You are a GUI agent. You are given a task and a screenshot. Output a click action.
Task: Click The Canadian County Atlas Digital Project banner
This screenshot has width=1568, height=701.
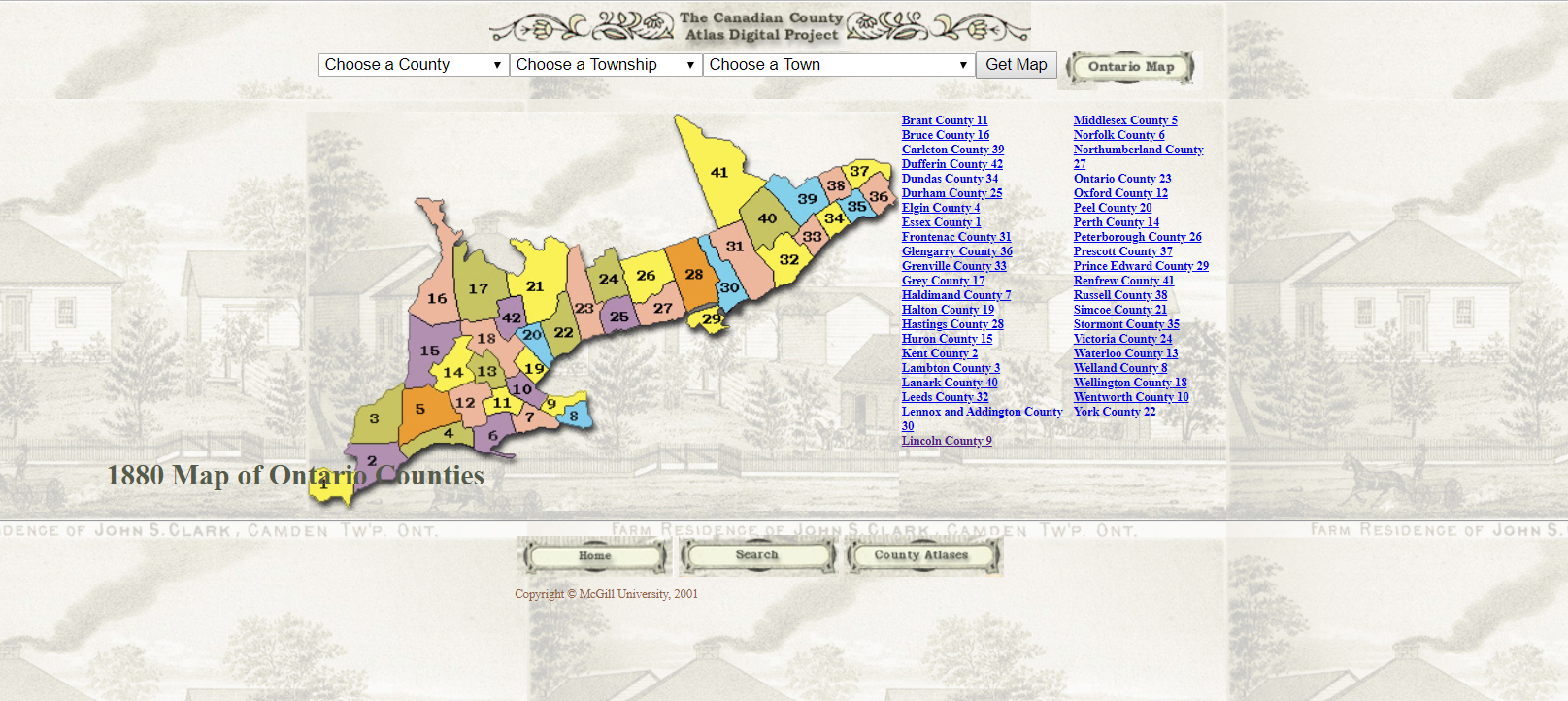pos(761,26)
